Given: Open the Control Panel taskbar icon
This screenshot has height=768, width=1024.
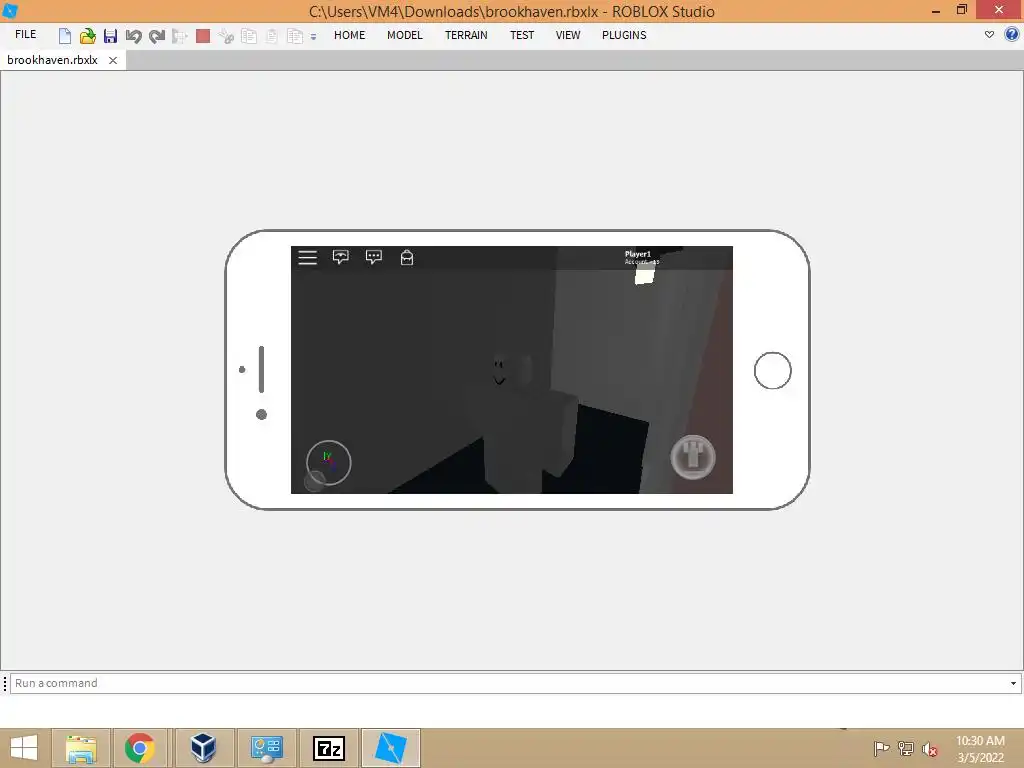Looking at the screenshot, I should (266, 748).
